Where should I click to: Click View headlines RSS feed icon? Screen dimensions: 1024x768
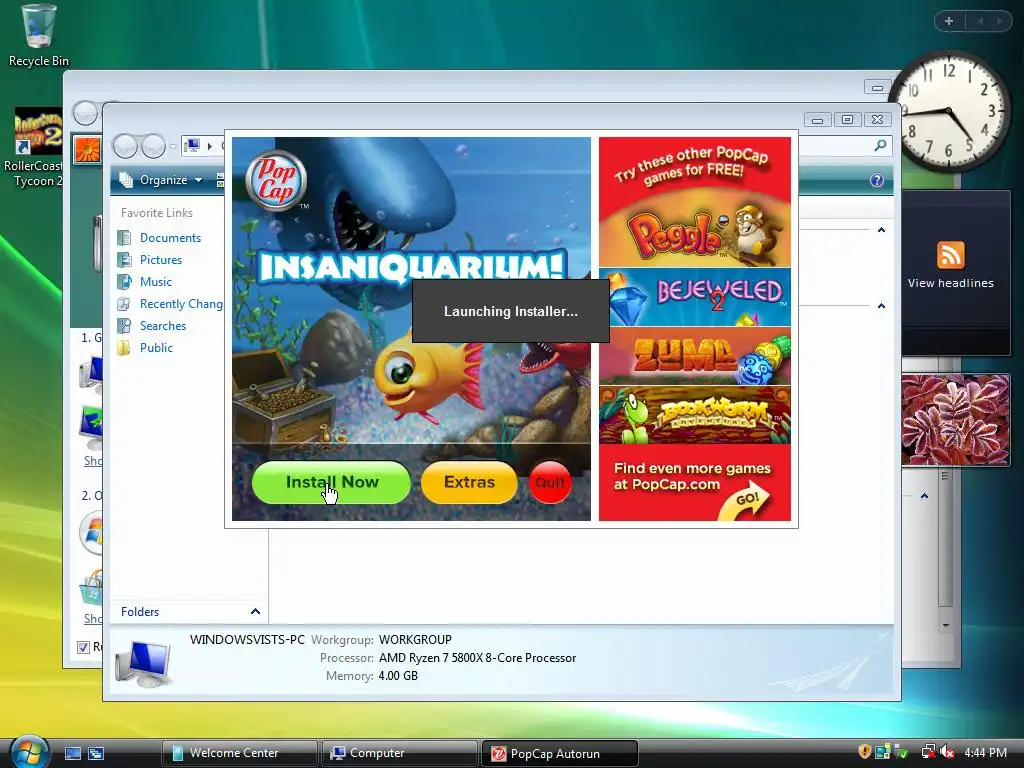950,255
